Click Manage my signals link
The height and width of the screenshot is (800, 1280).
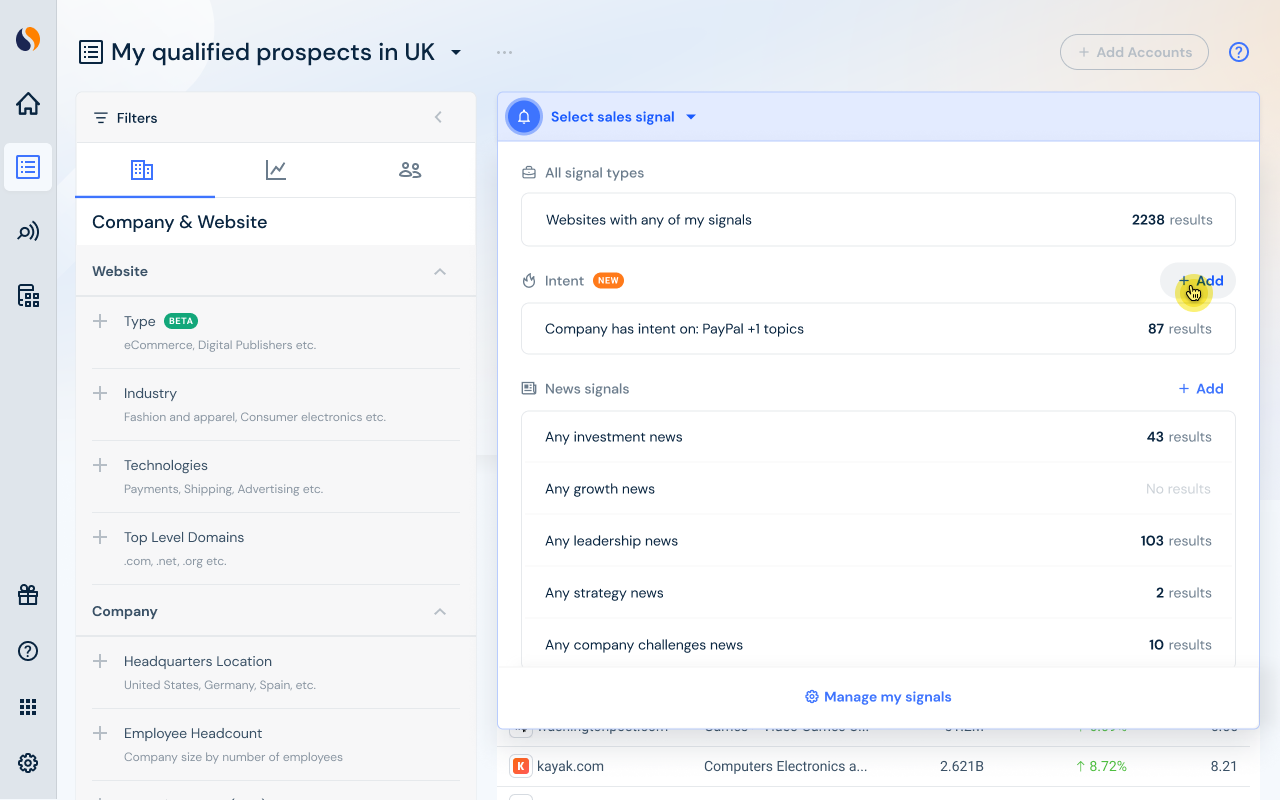point(878,697)
